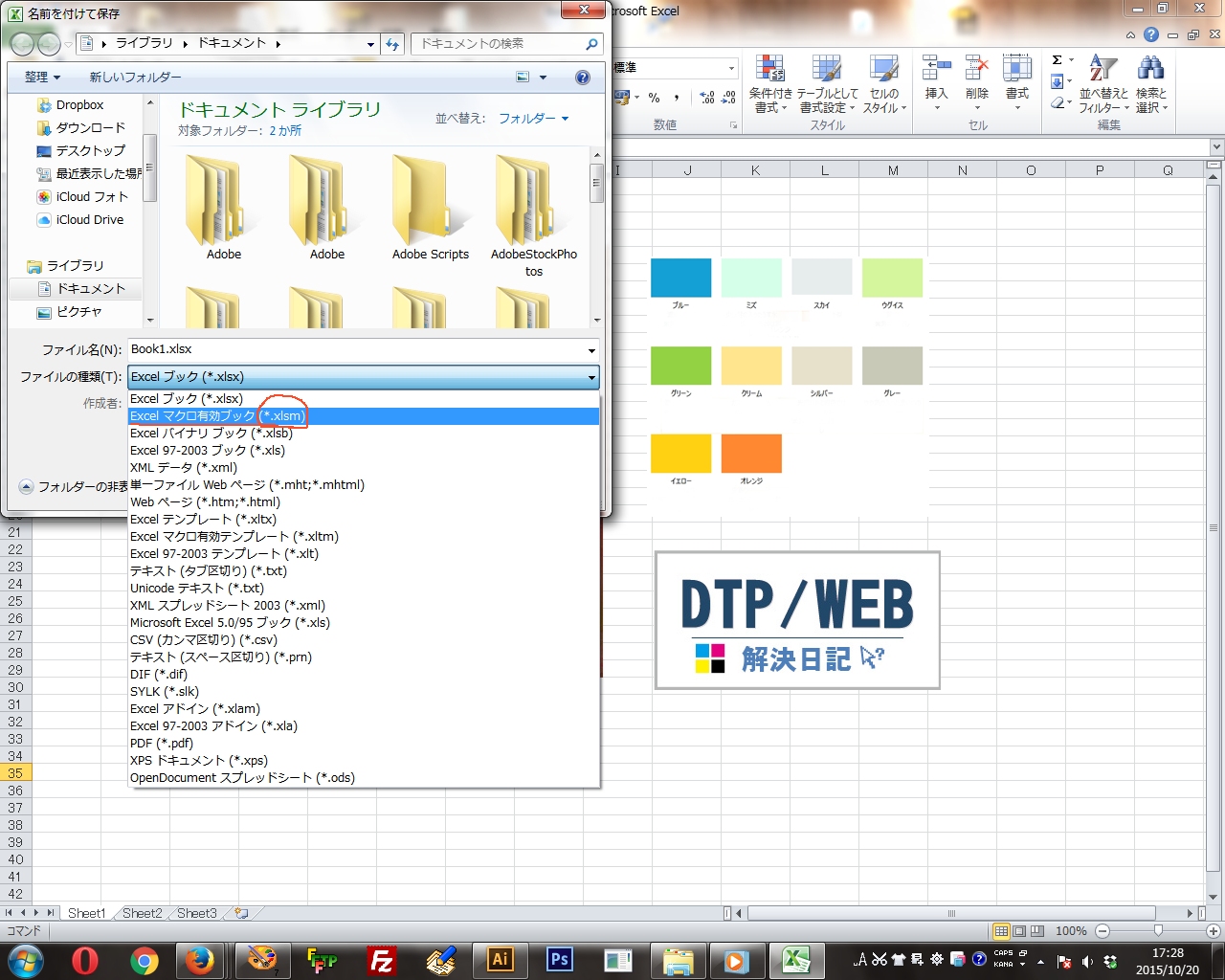Open Photoshop from the taskbar
This screenshot has height=980, width=1225.
pyautogui.click(x=560, y=960)
